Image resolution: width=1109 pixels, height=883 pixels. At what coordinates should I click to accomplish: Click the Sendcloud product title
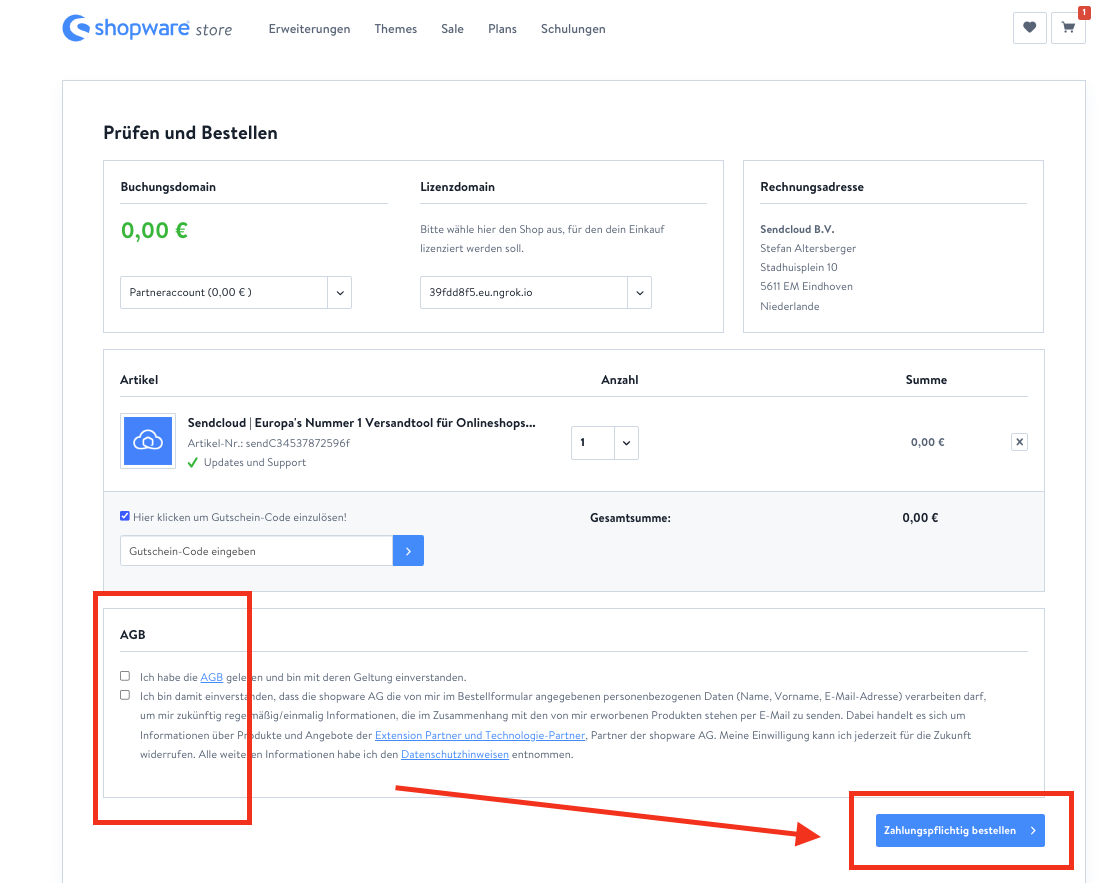(x=361, y=422)
